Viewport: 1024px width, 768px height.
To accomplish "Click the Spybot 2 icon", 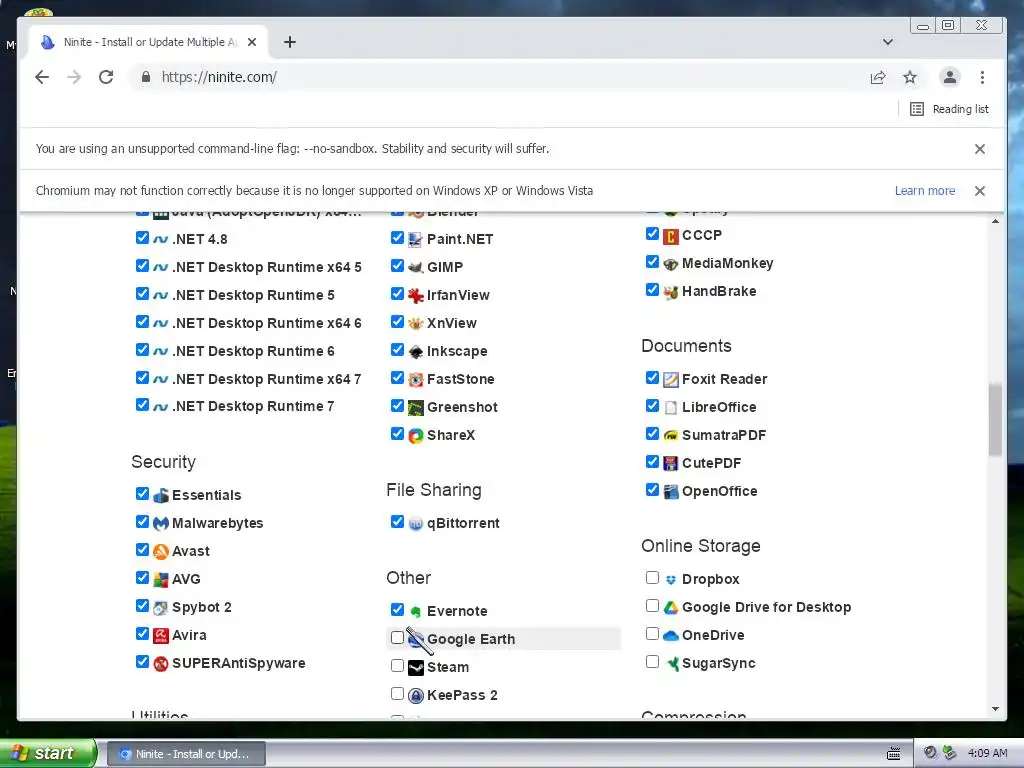I will coord(161,608).
